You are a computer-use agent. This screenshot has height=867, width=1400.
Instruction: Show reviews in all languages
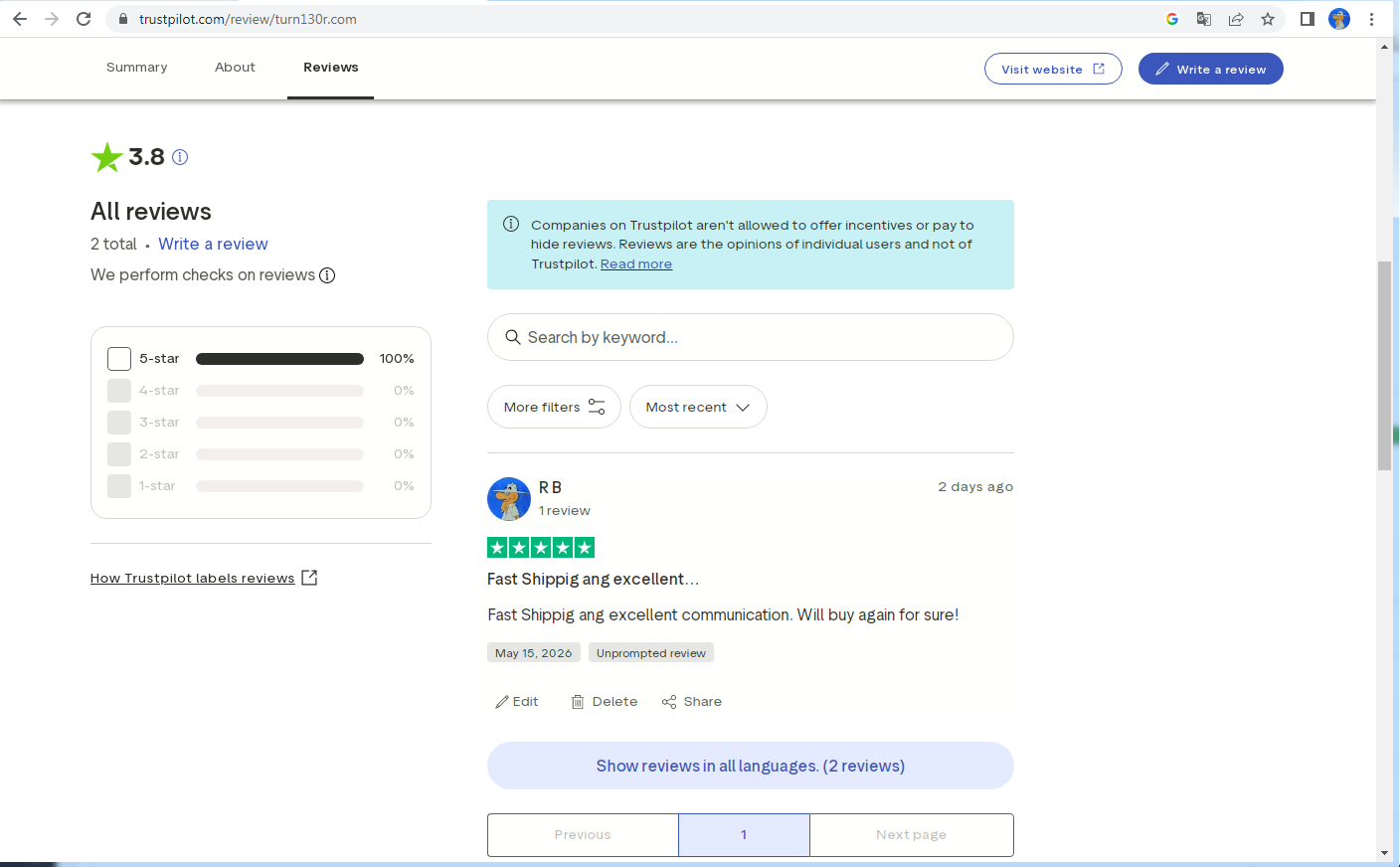click(x=751, y=766)
